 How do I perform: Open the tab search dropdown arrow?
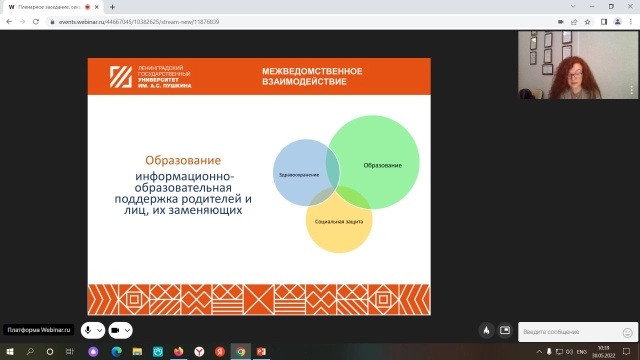point(573,7)
